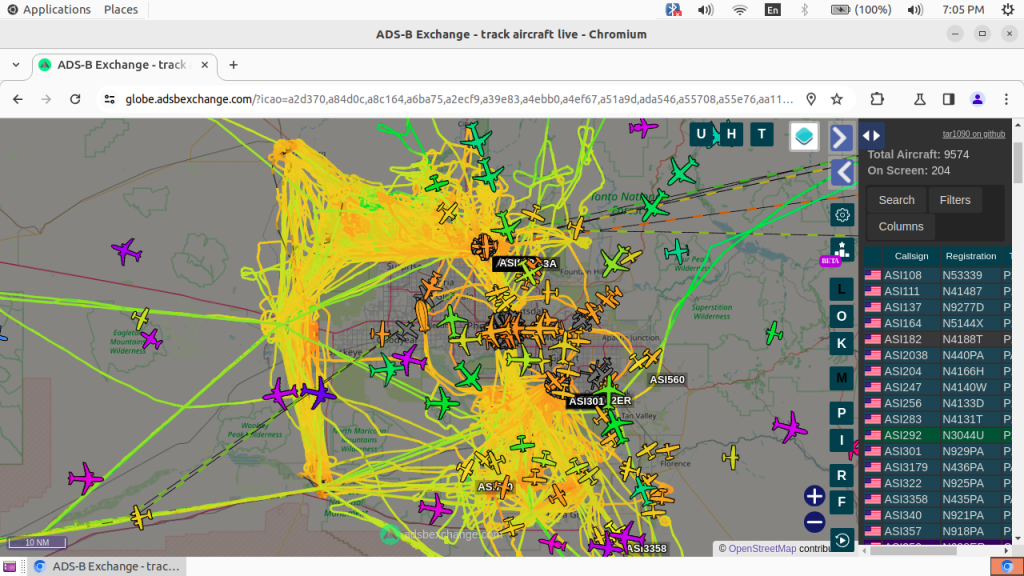The height and width of the screenshot is (576, 1024).
Task: Click the left chevron sidebar button
Action: 842,173
